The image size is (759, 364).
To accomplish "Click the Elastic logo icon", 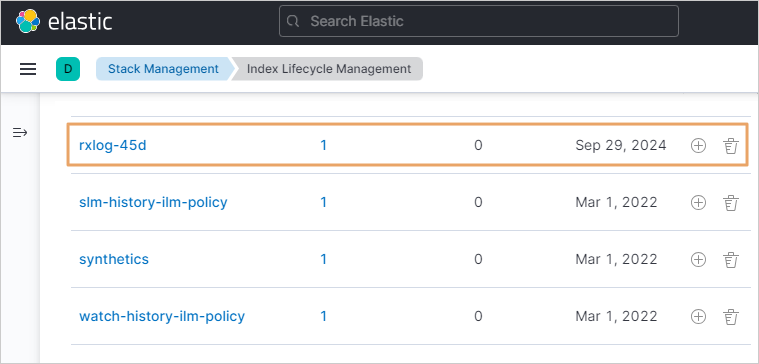I will click(x=28, y=21).
